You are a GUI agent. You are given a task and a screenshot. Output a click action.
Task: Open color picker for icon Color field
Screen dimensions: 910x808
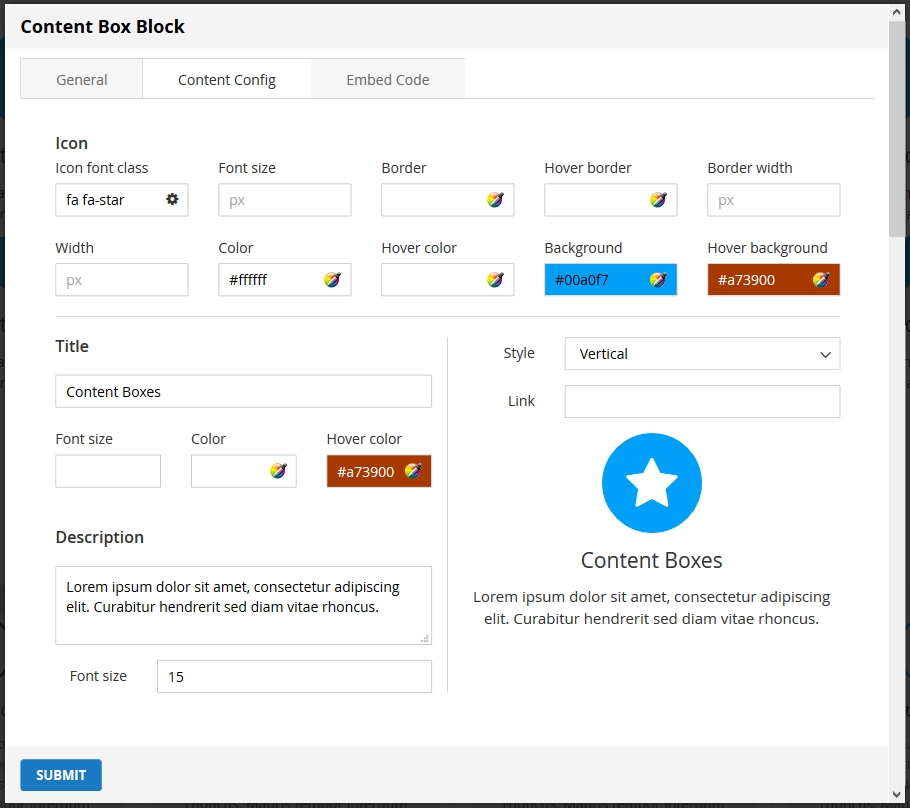(x=332, y=280)
